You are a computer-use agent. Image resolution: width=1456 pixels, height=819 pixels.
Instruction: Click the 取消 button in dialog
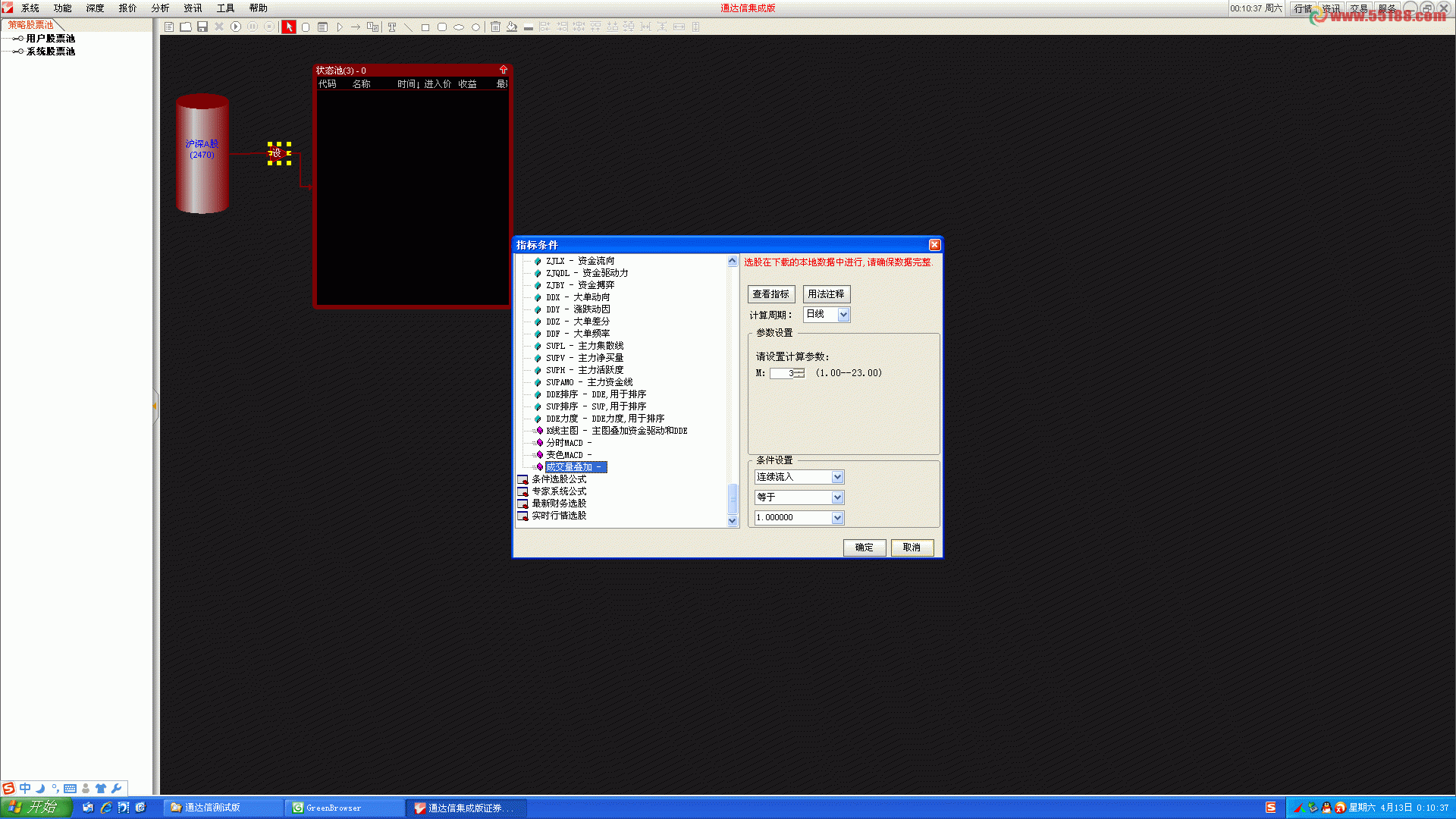tap(912, 548)
